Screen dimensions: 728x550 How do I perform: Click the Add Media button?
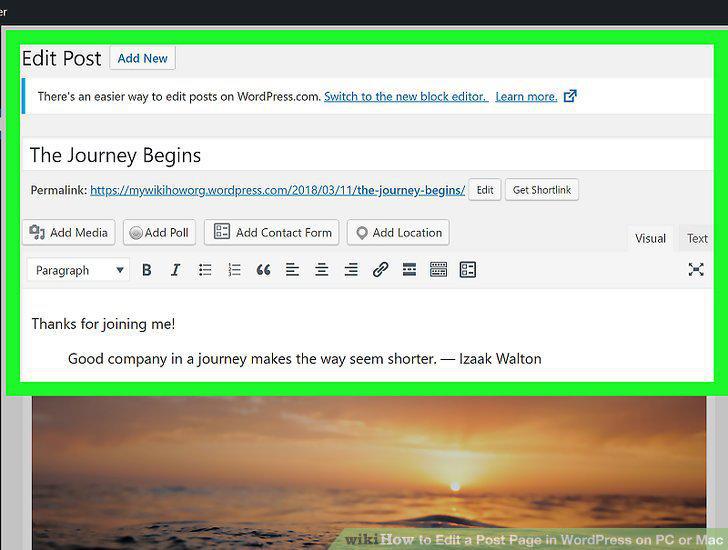click(x=69, y=233)
